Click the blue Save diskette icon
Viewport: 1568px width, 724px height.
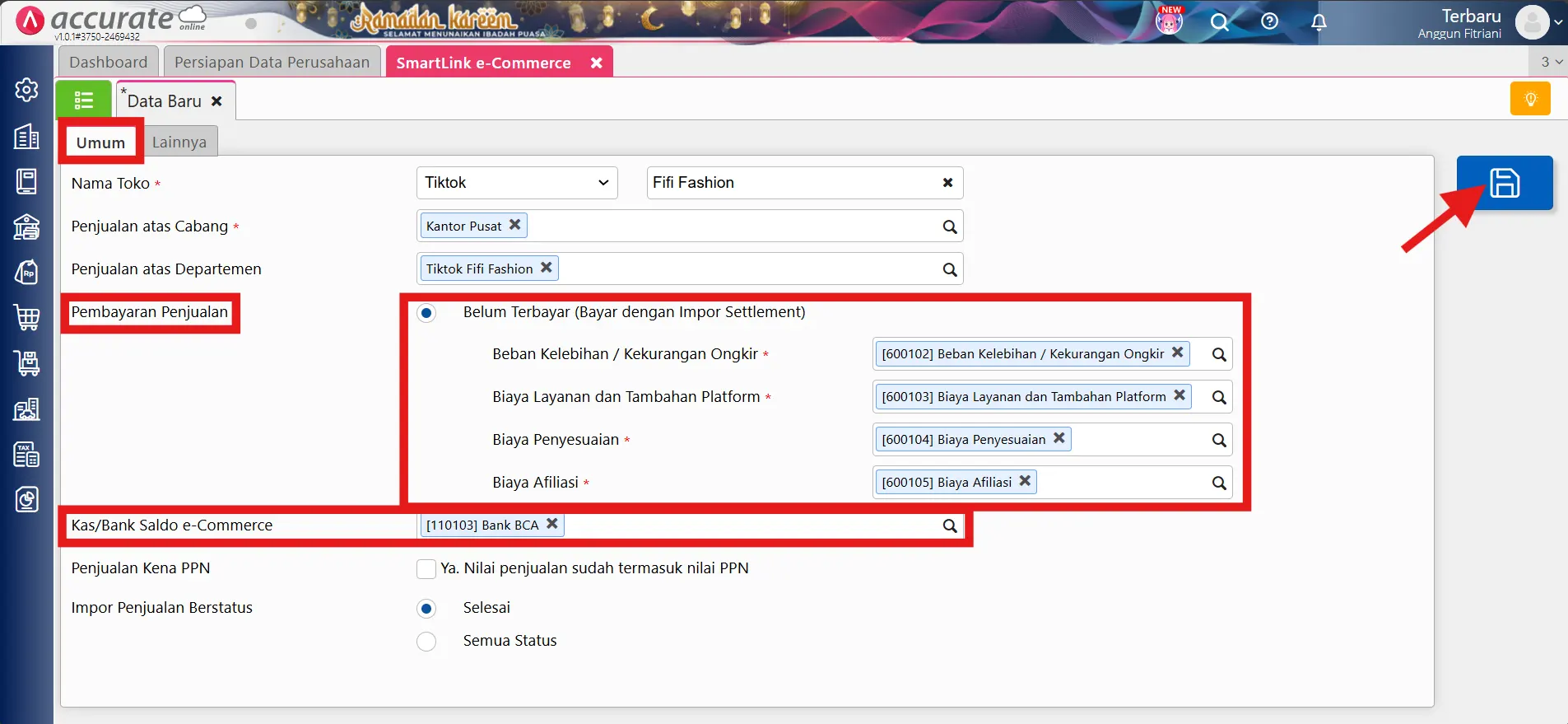point(1504,183)
